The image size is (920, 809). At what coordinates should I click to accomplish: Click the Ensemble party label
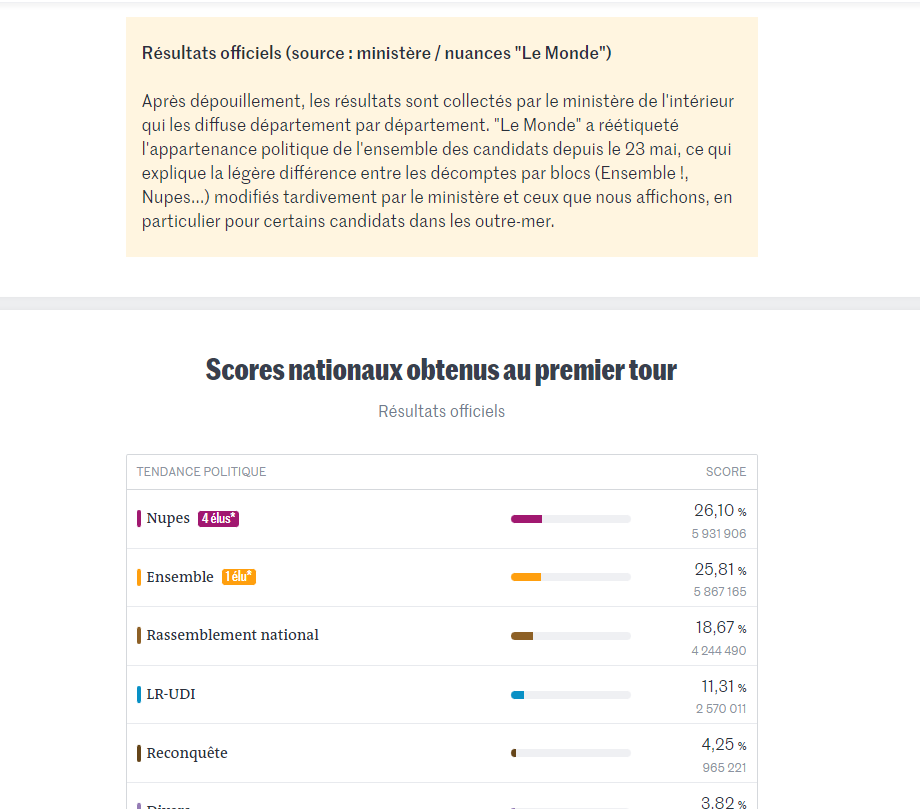tap(180, 577)
